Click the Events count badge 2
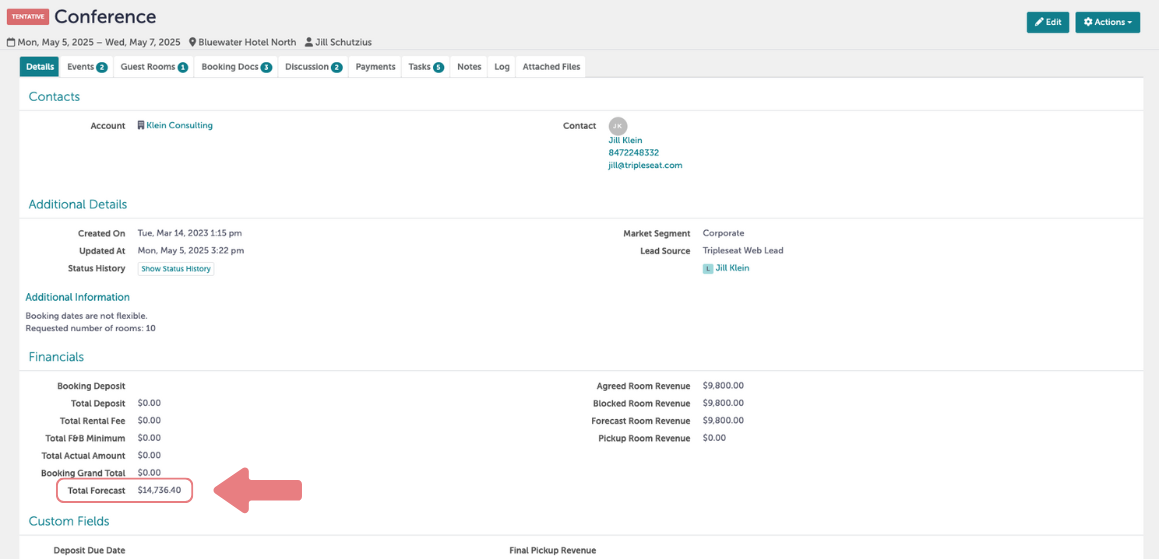 [102, 67]
